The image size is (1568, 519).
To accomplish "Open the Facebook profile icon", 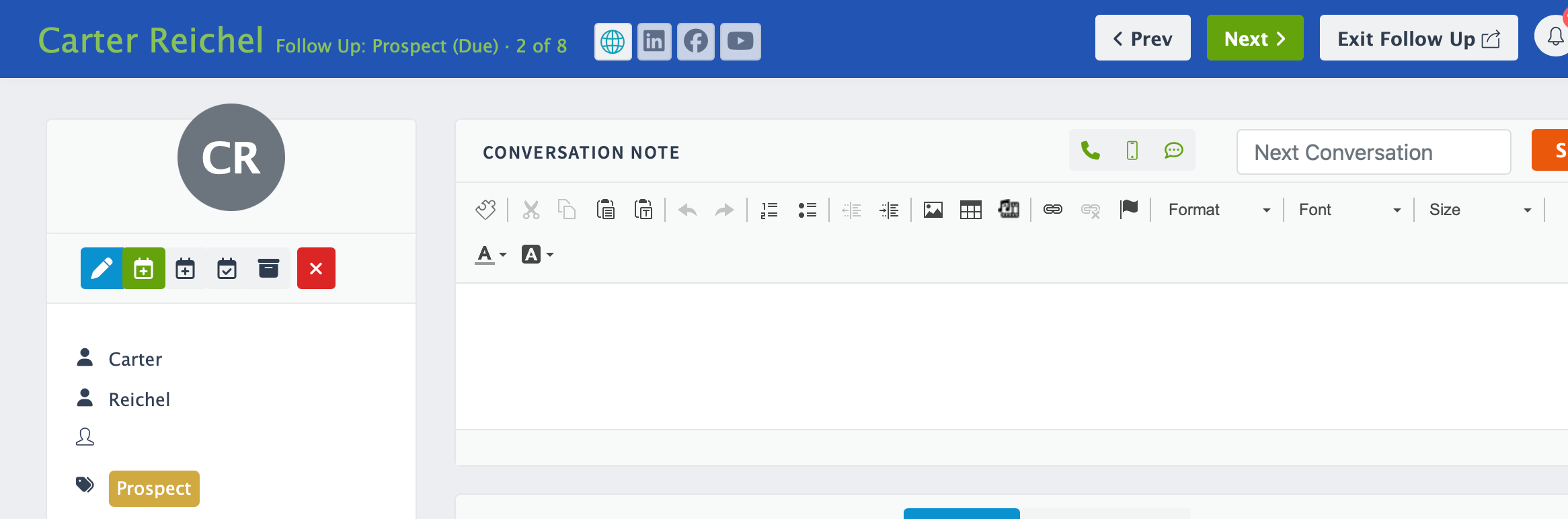I will point(696,42).
